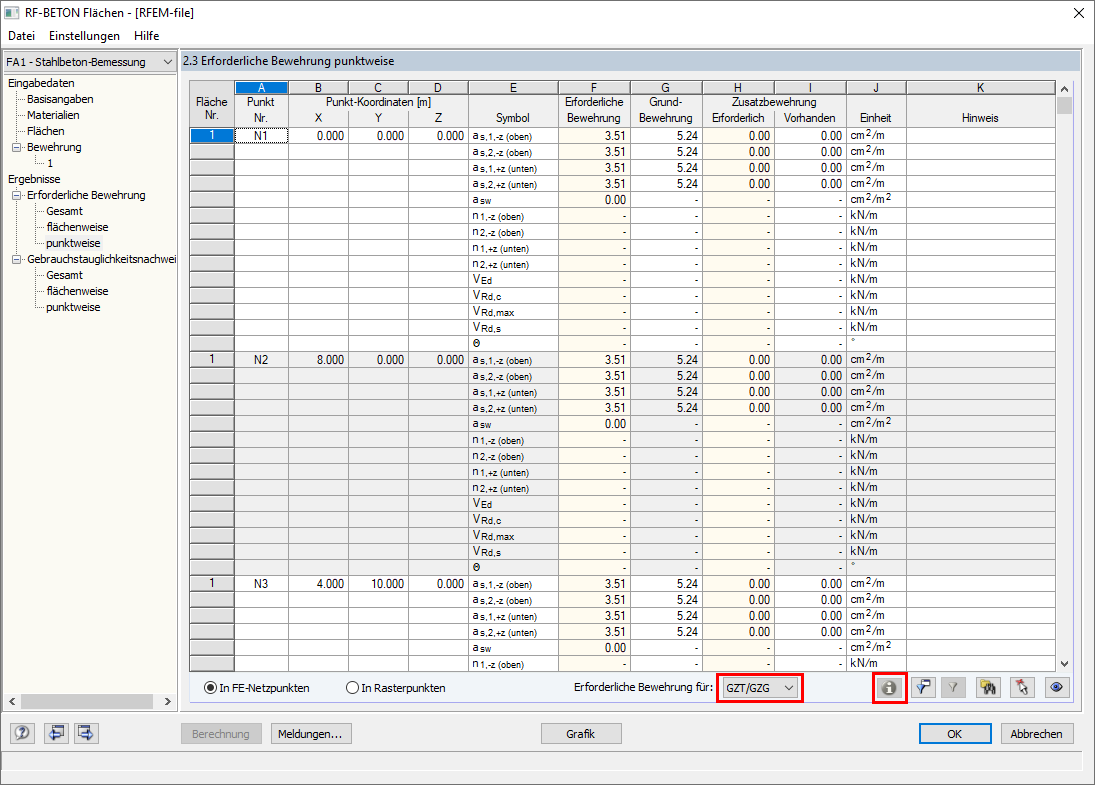Click the Berechnung button

[x=221, y=734]
